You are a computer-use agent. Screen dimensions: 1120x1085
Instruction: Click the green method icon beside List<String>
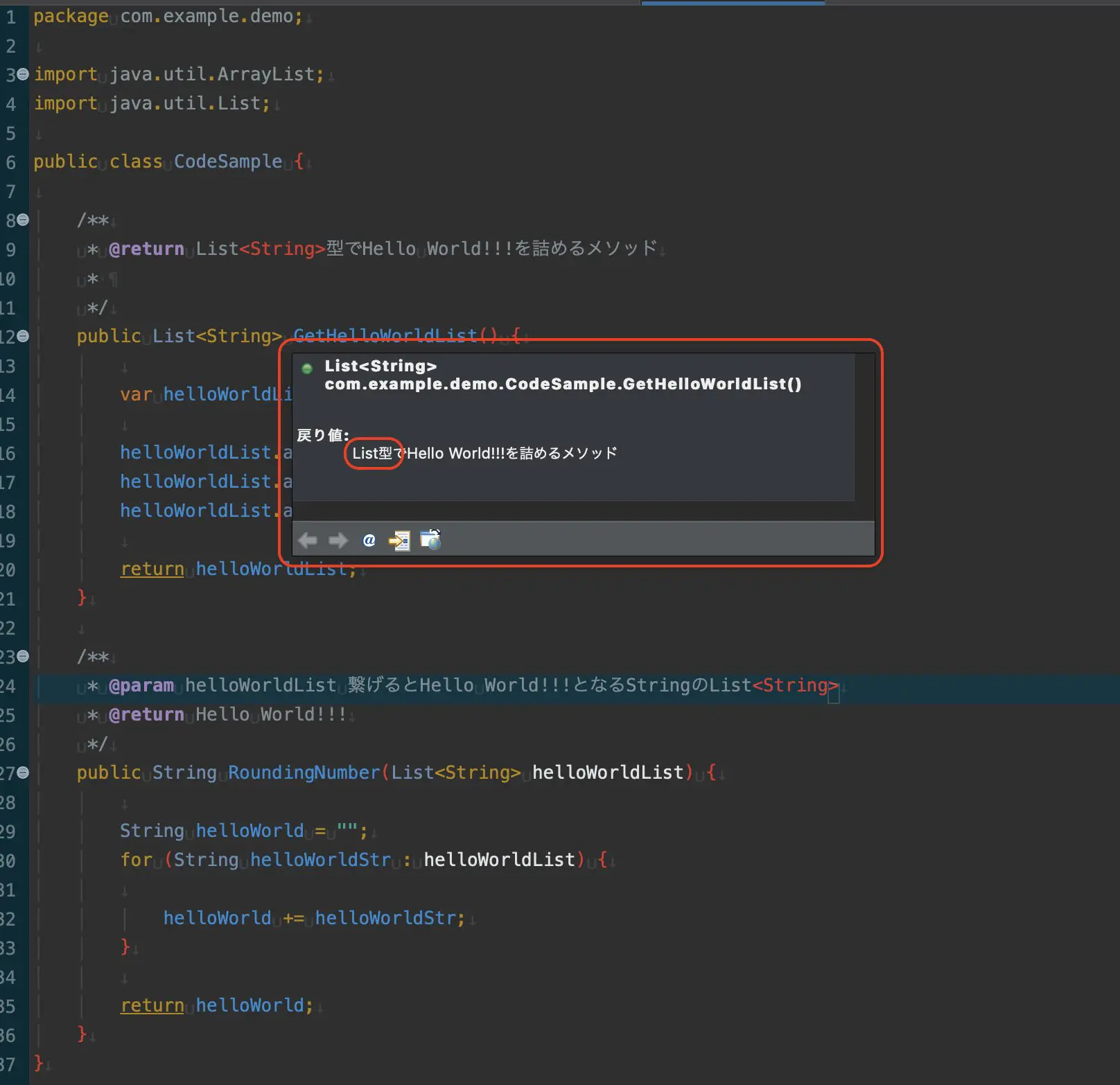[x=307, y=369]
